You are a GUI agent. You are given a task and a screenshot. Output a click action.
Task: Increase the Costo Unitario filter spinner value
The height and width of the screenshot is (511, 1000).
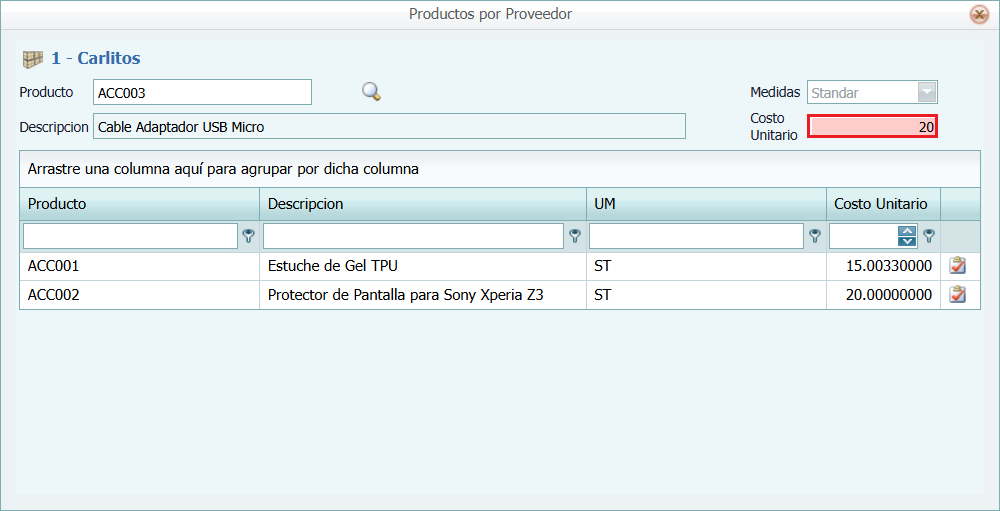pyautogui.click(x=907, y=231)
